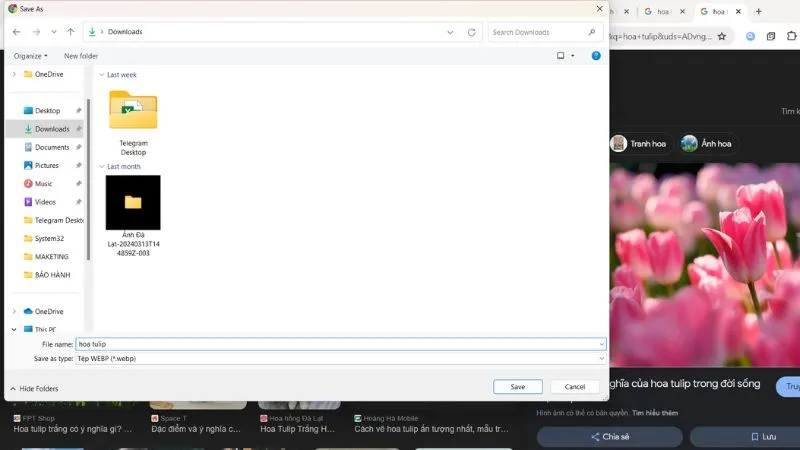This screenshot has width=800, height=450.
Task: Collapse the folder pane with Hide Folders
Action: tap(33, 388)
